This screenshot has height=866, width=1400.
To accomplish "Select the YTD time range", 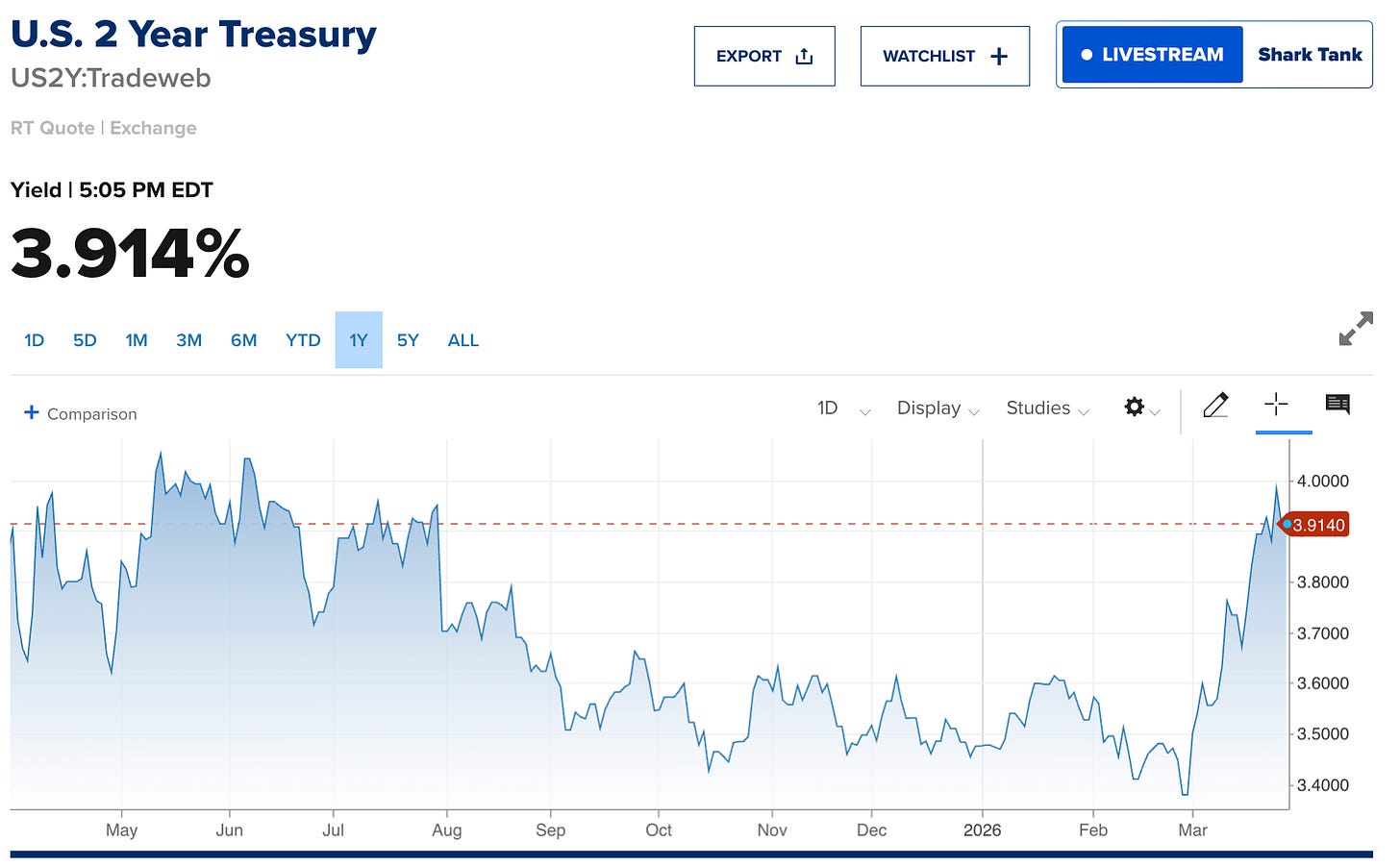I will (x=302, y=339).
